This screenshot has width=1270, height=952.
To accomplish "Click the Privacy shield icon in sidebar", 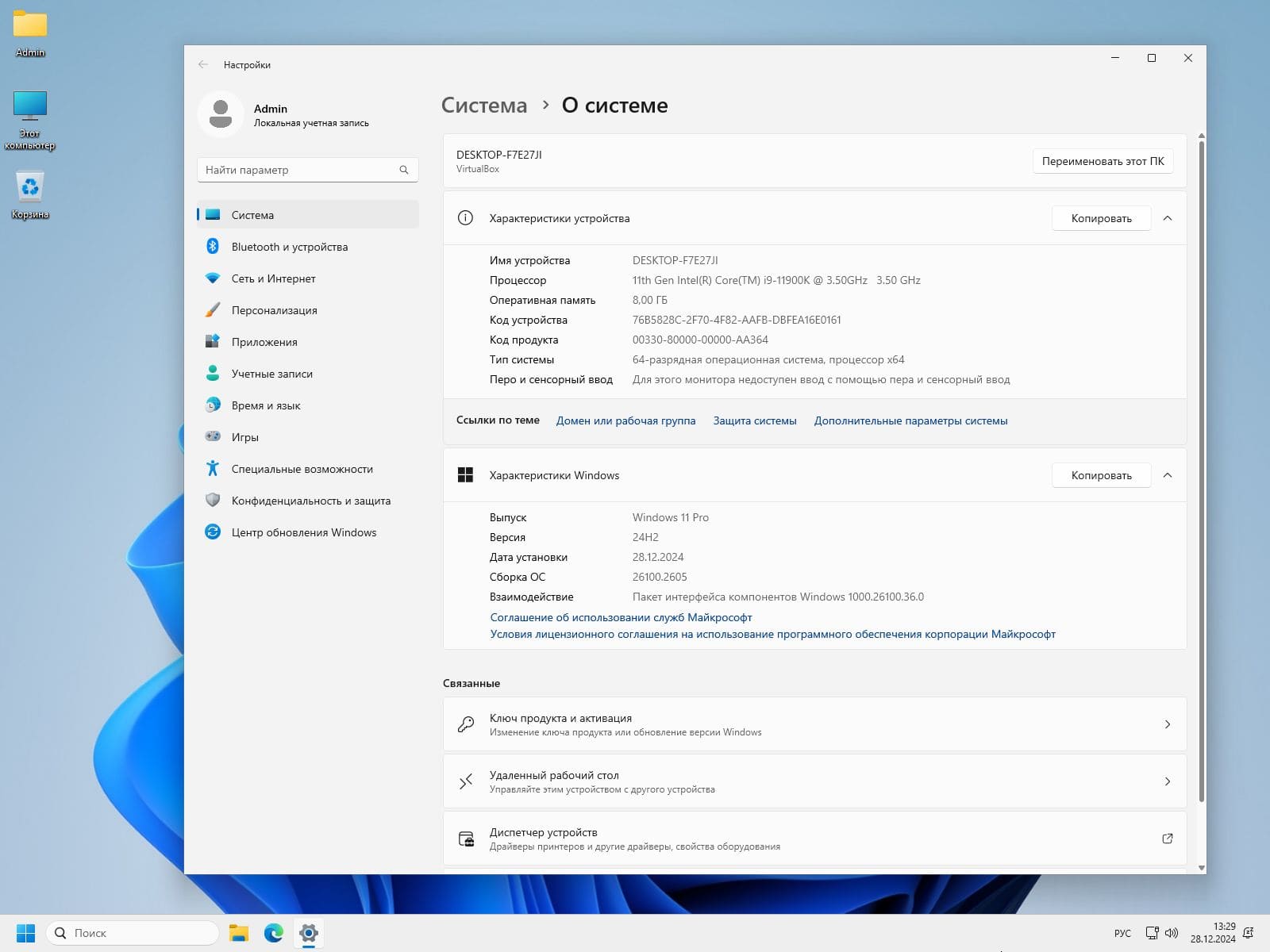I will 213,501.
